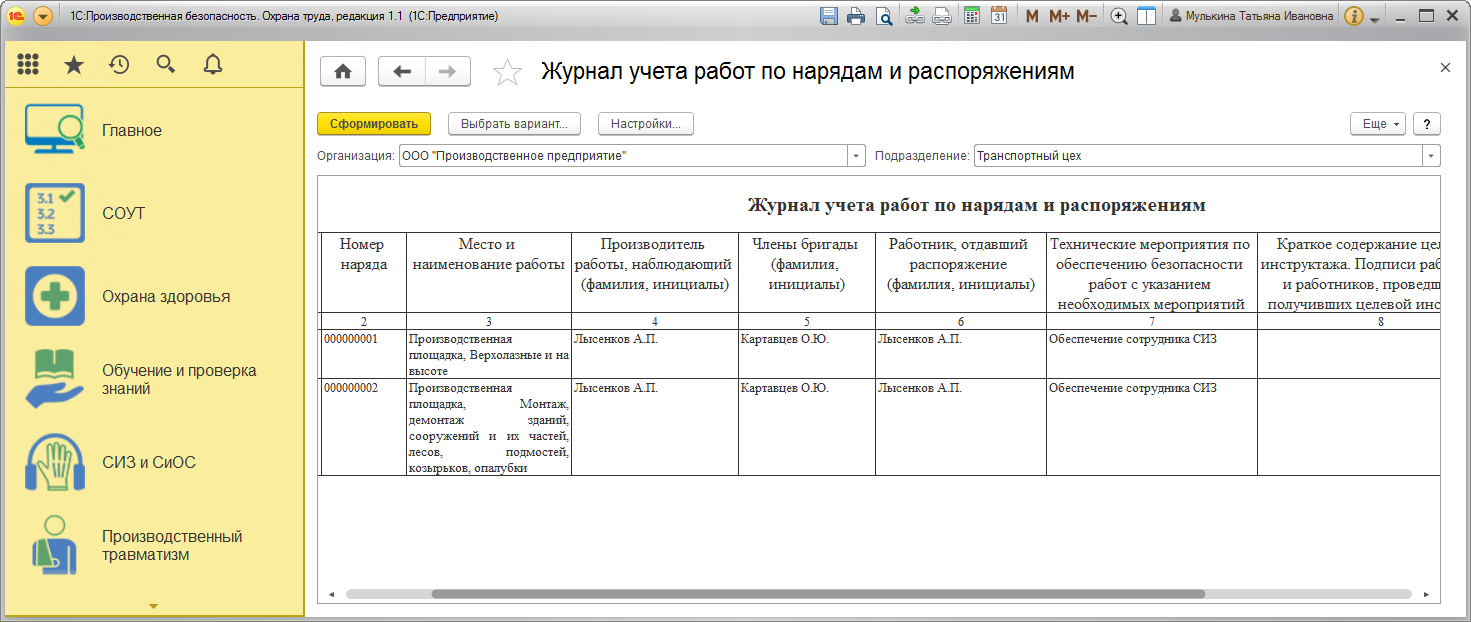The height and width of the screenshot is (622, 1471).
Task: Open the sections grid menu icon
Action: tap(28, 65)
